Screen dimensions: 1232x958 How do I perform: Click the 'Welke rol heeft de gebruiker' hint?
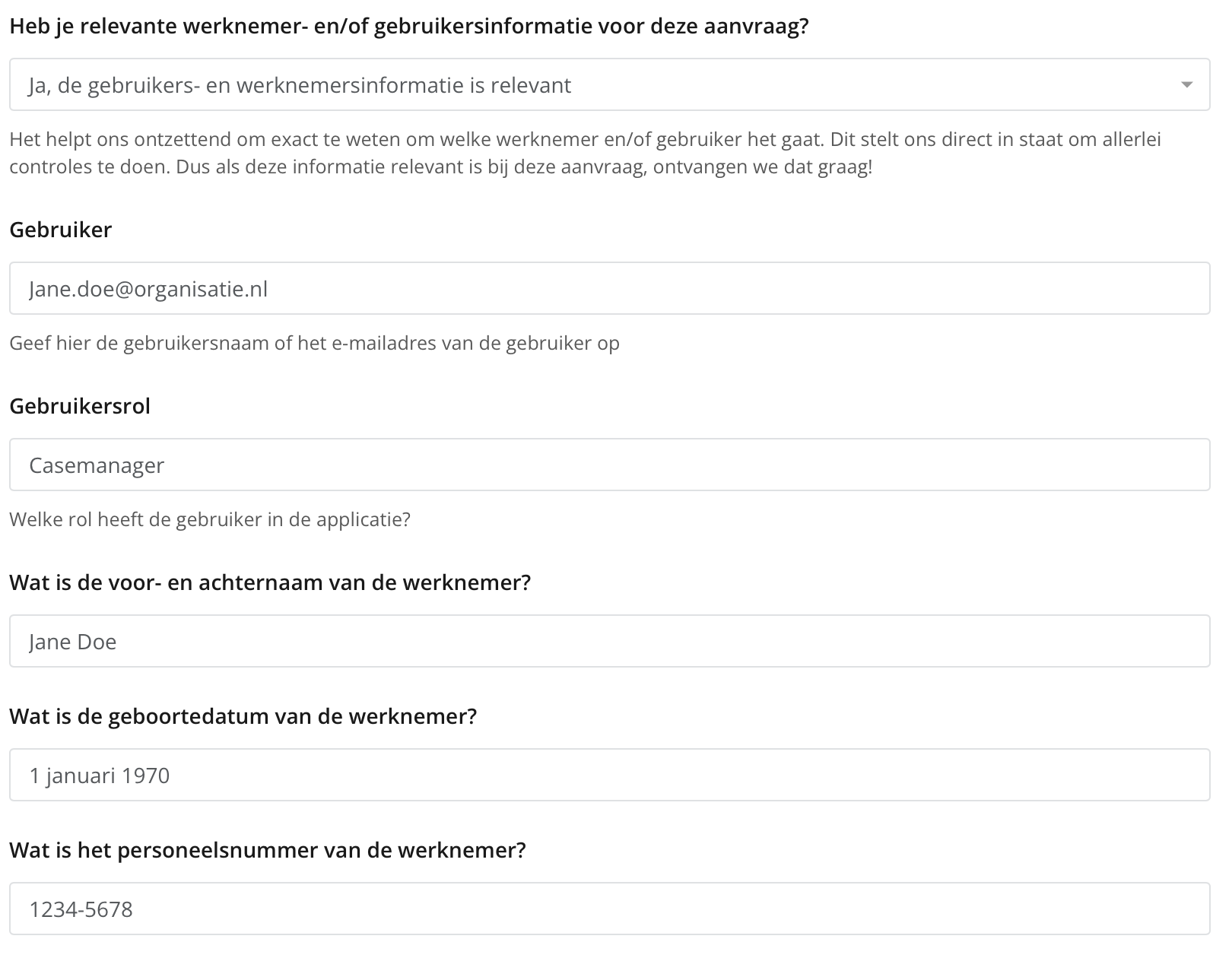click(210, 520)
